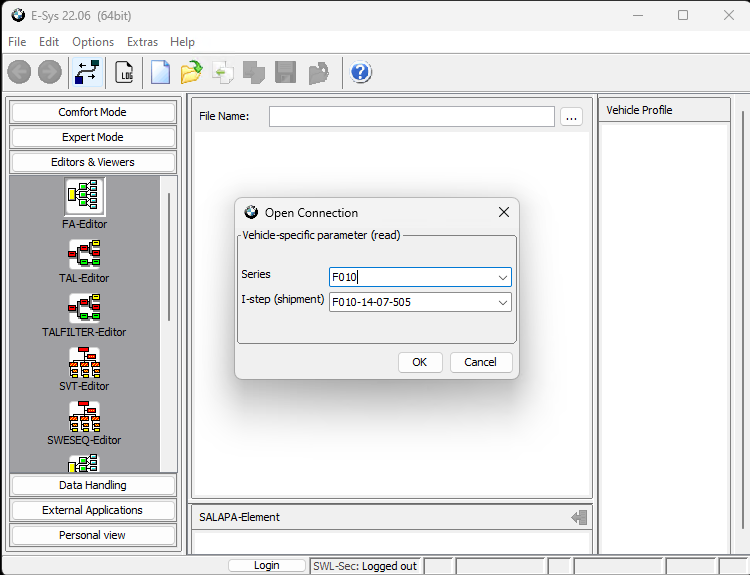Open the TAL-Editor icon

click(x=85, y=254)
